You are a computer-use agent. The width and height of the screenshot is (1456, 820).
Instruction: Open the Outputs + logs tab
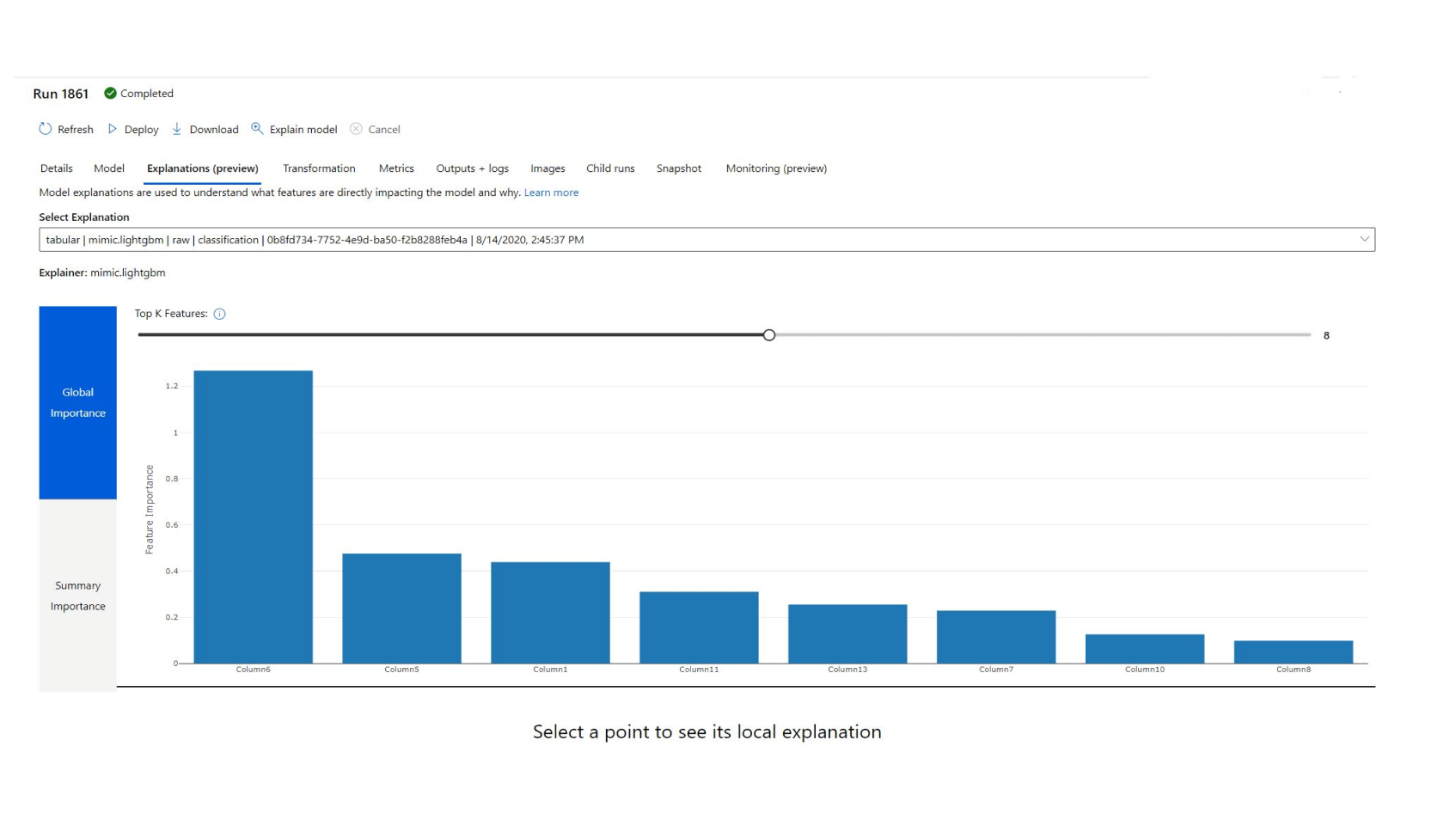(x=472, y=168)
